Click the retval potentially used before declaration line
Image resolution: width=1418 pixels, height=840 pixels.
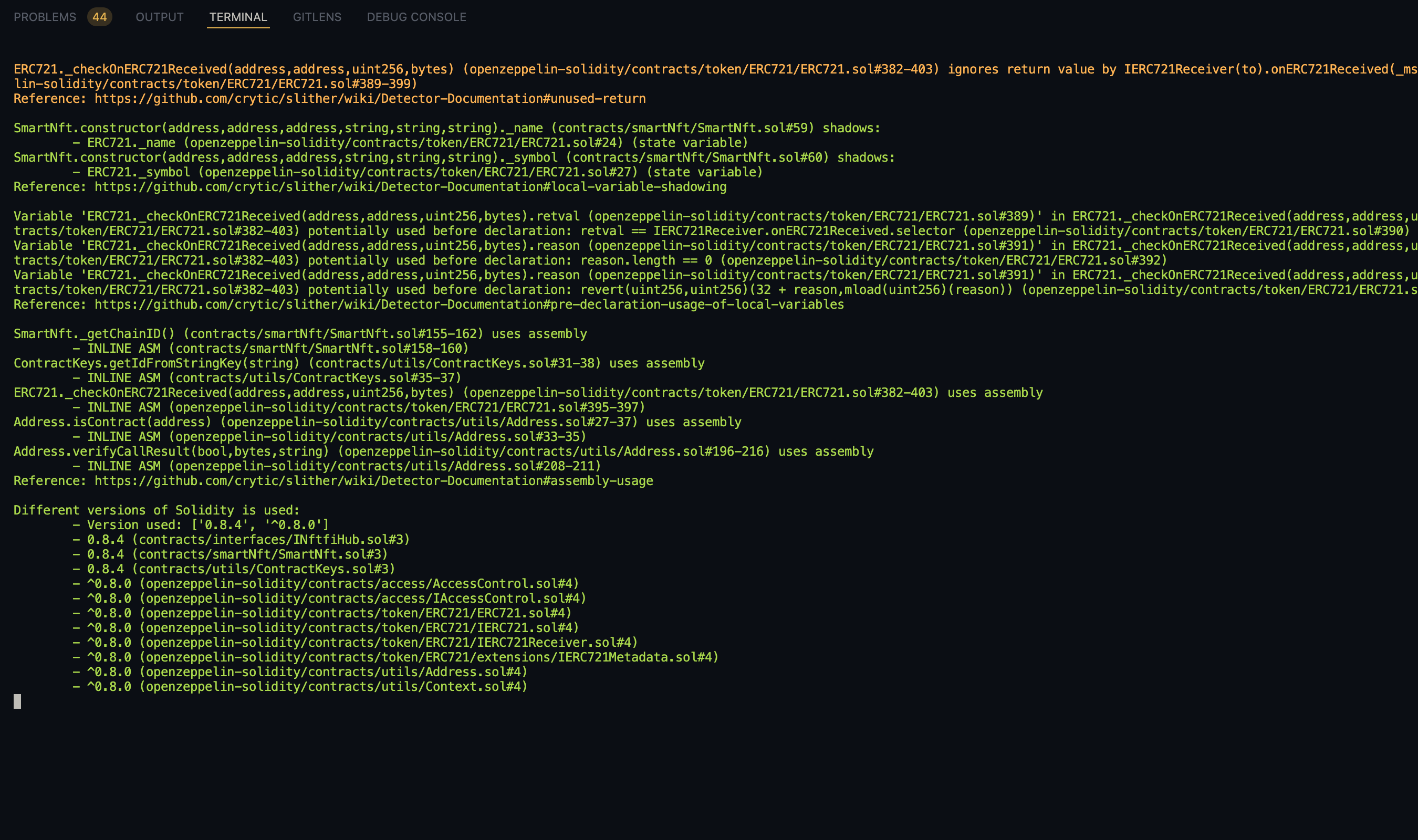click(x=715, y=224)
